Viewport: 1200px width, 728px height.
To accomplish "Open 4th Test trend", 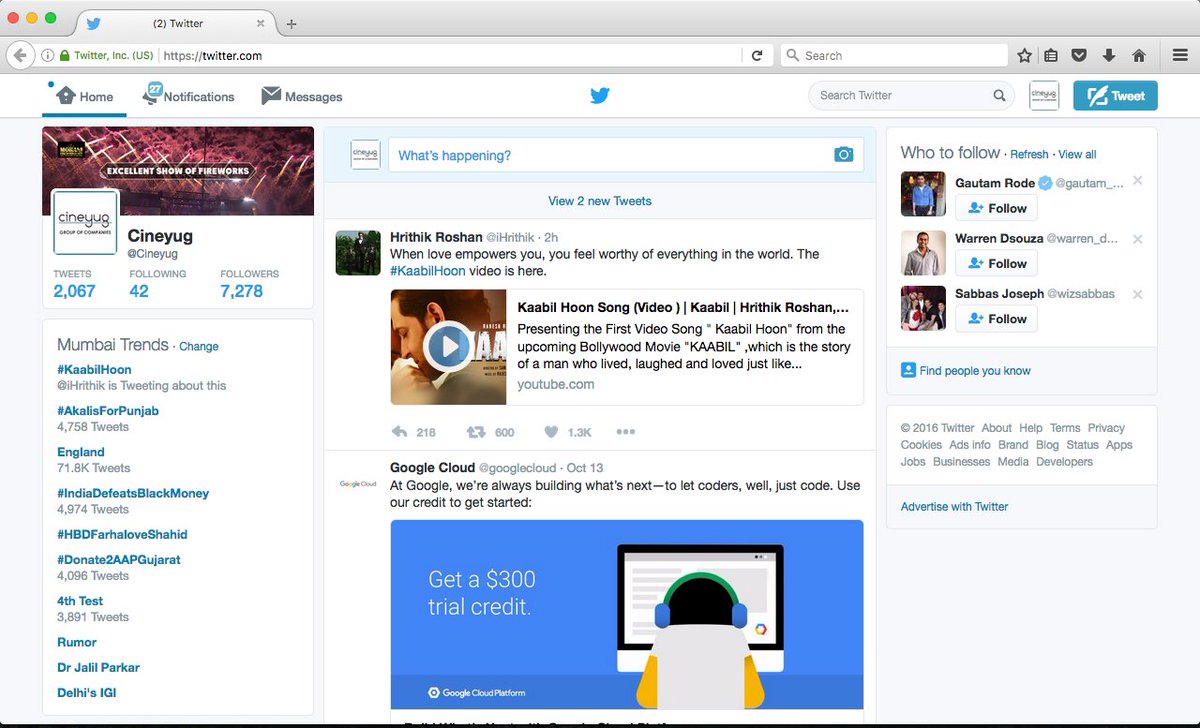I will (x=80, y=601).
